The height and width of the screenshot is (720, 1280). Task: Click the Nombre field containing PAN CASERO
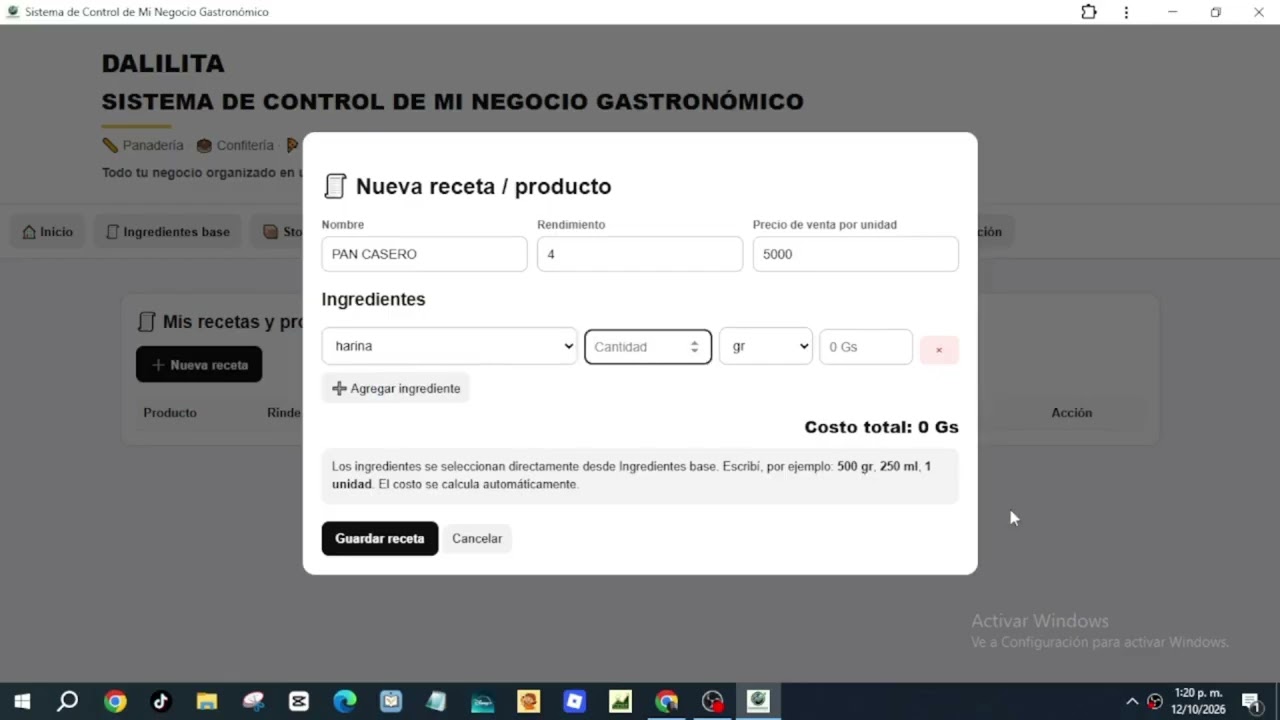pos(424,254)
